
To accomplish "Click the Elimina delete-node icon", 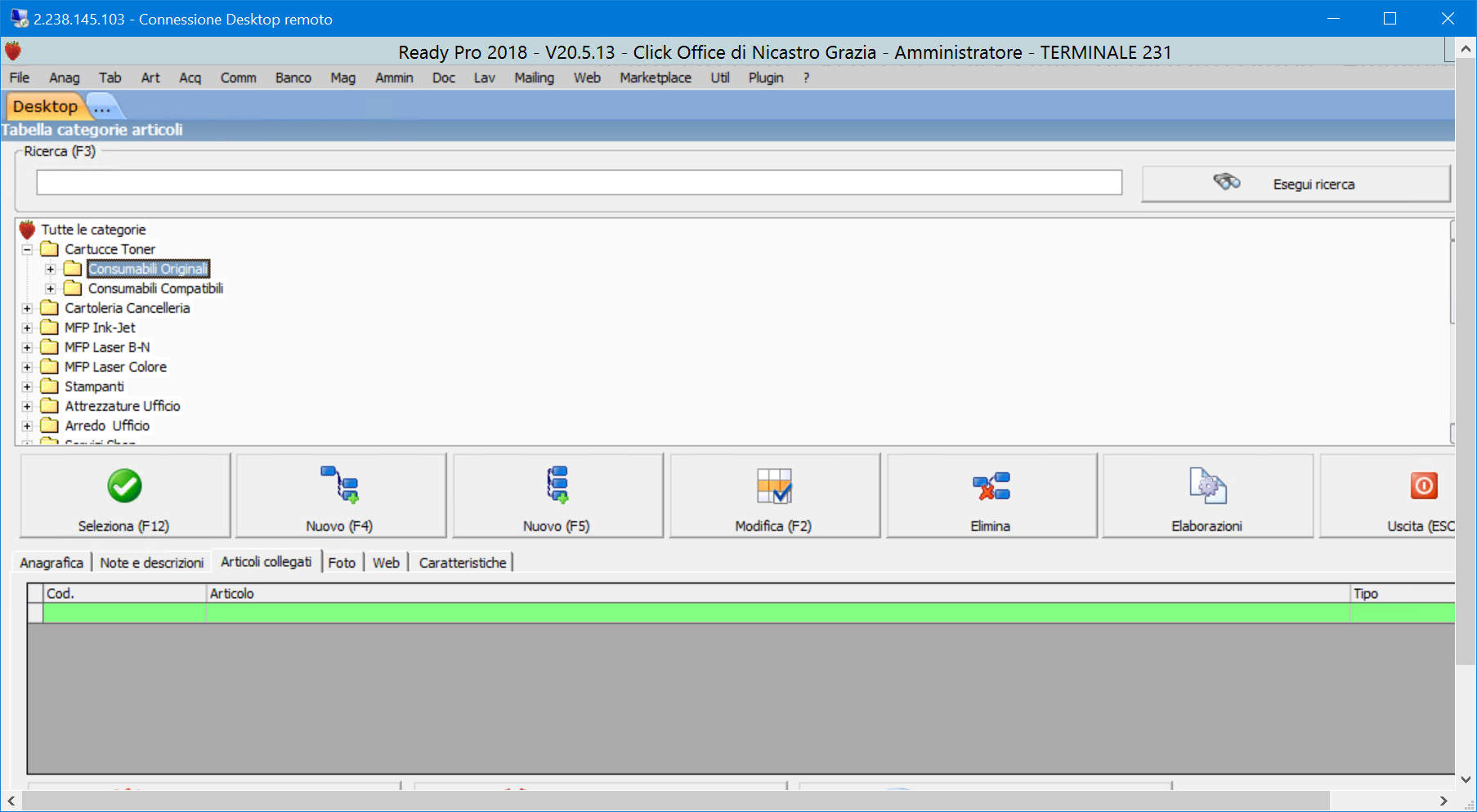I will point(991,486).
